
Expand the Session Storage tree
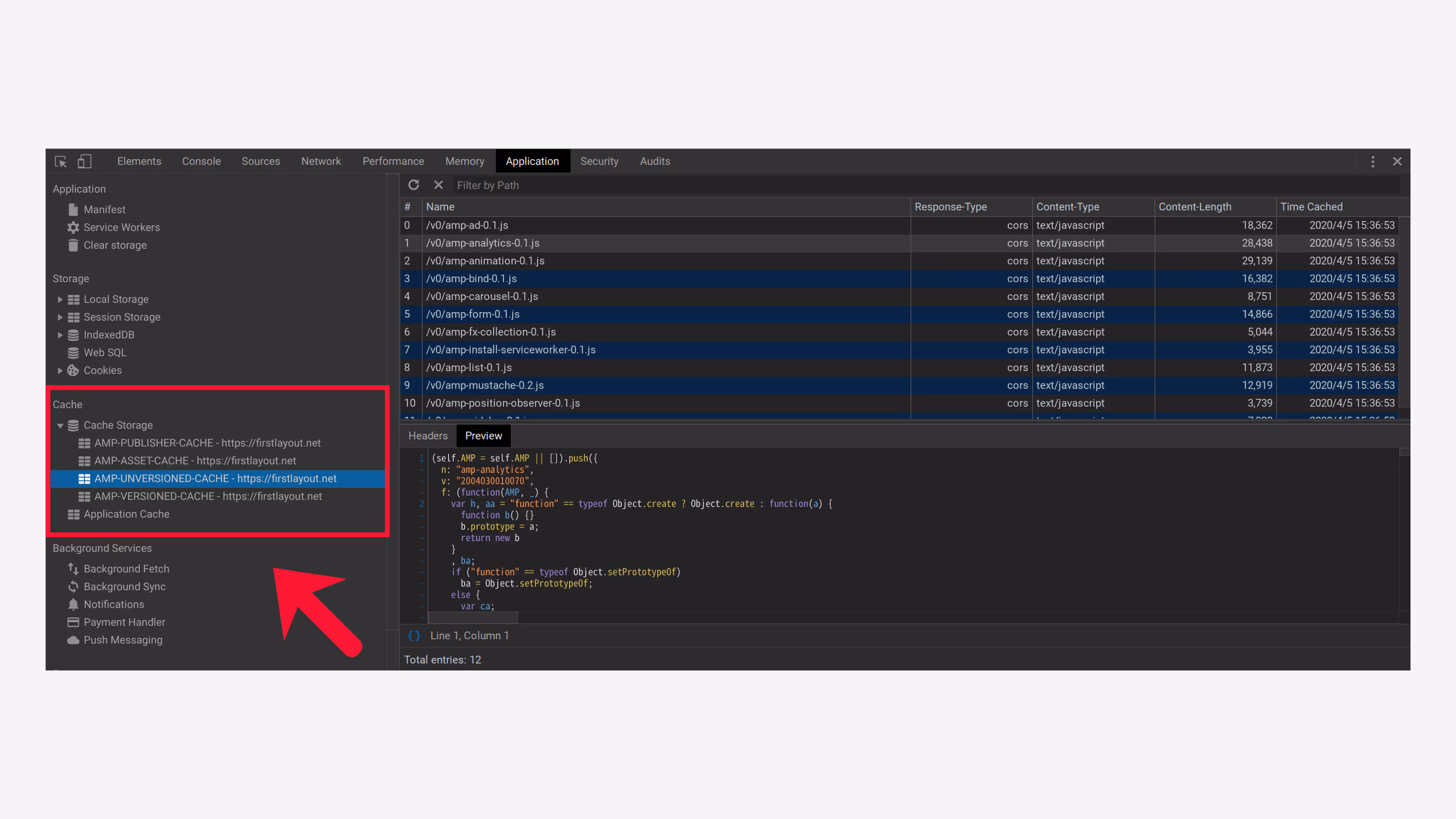pyautogui.click(x=60, y=317)
